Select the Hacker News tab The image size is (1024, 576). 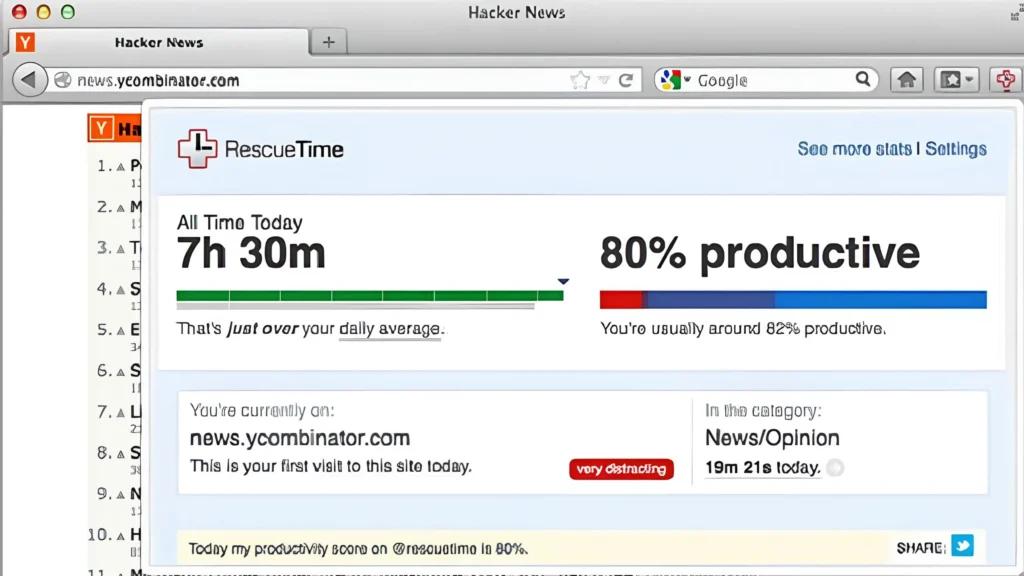(x=159, y=42)
